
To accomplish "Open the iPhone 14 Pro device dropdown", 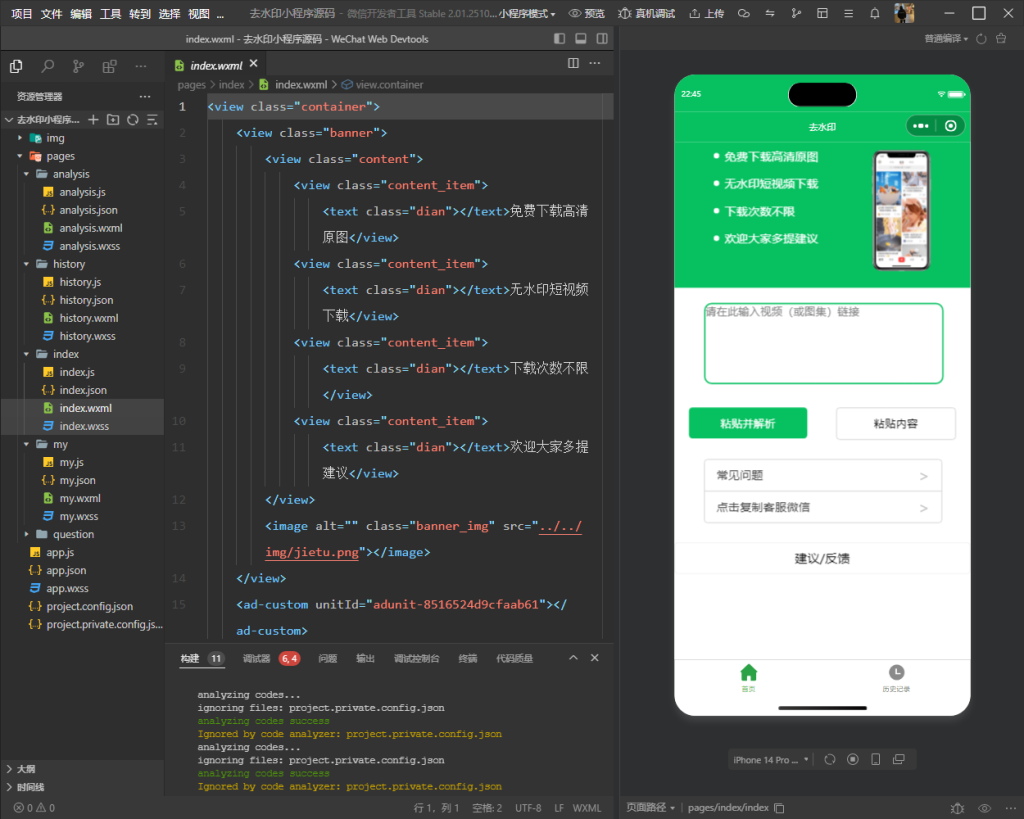I will click(770, 760).
